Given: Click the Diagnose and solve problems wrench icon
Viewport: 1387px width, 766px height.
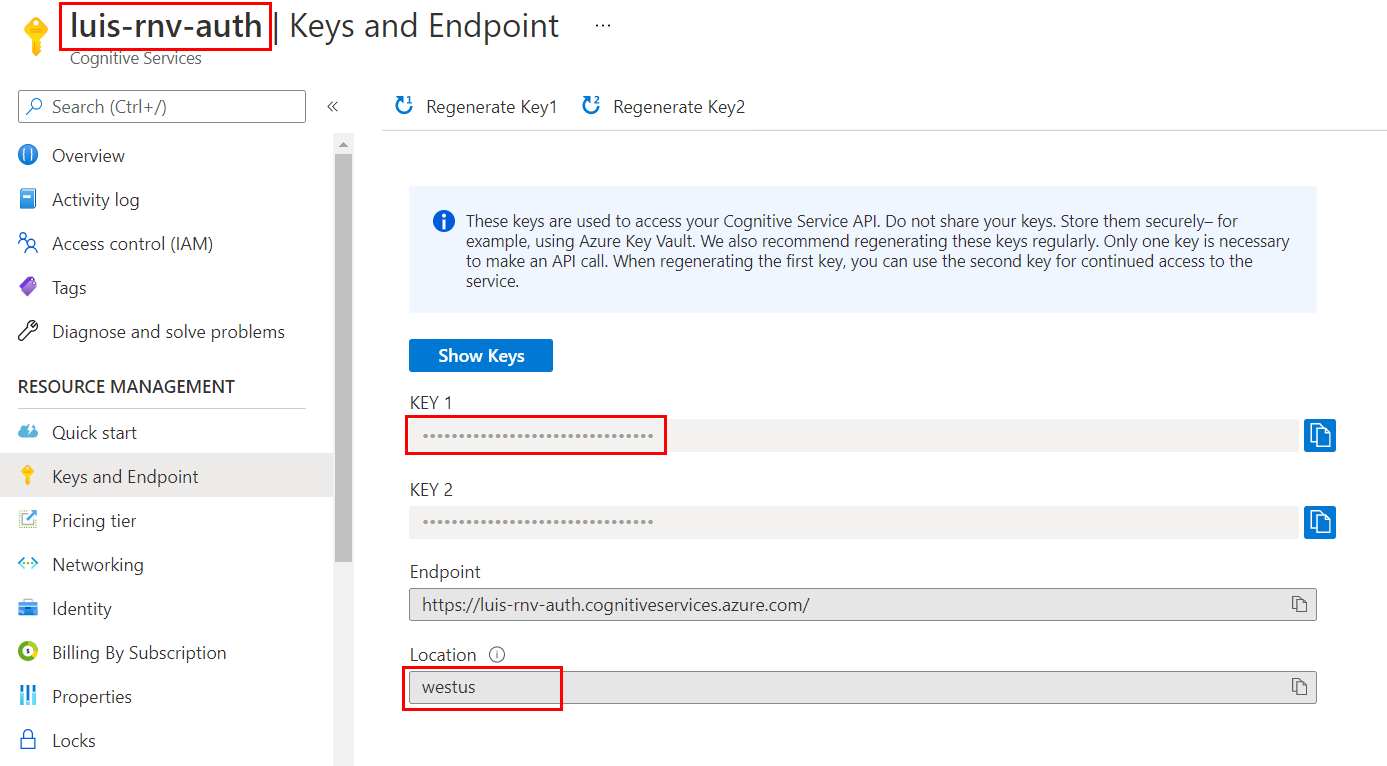Looking at the screenshot, I should pyautogui.click(x=28, y=331).
